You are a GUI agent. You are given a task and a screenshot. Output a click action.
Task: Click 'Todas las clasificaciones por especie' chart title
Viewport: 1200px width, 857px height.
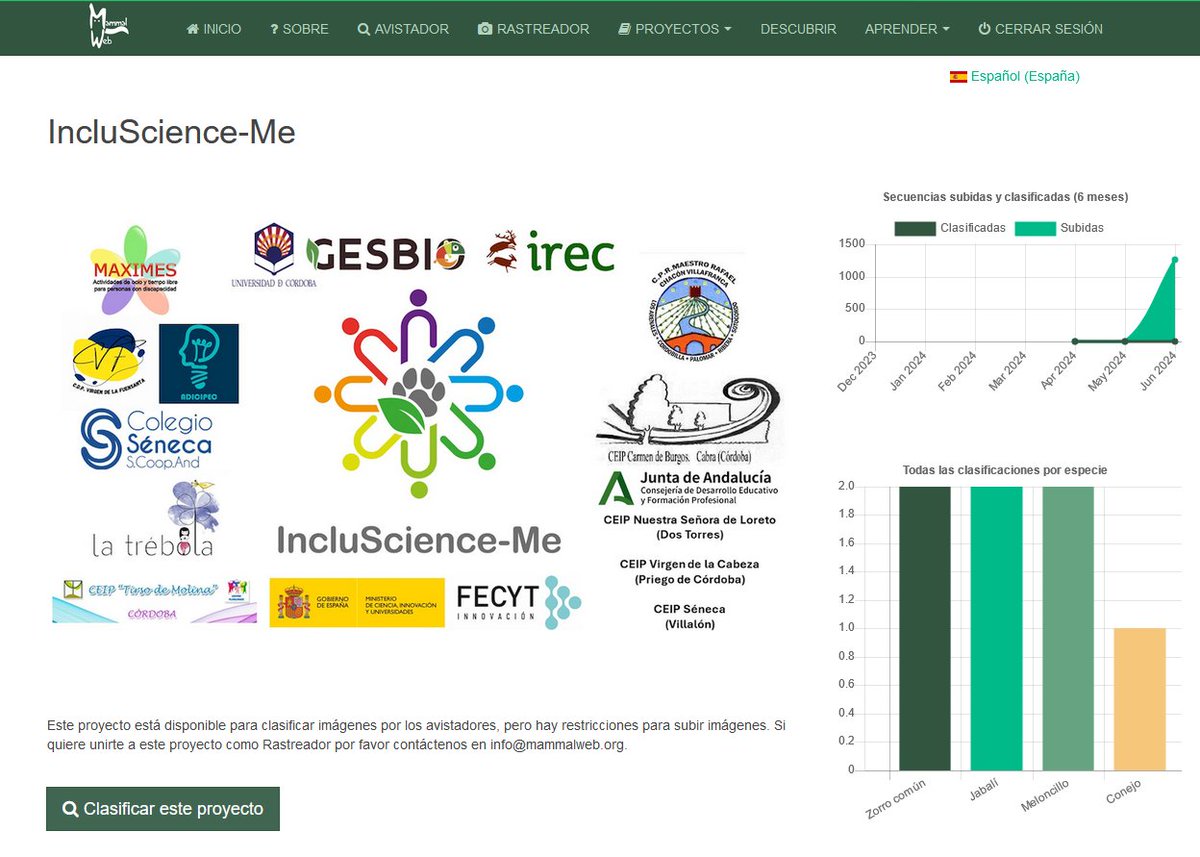1005,469
